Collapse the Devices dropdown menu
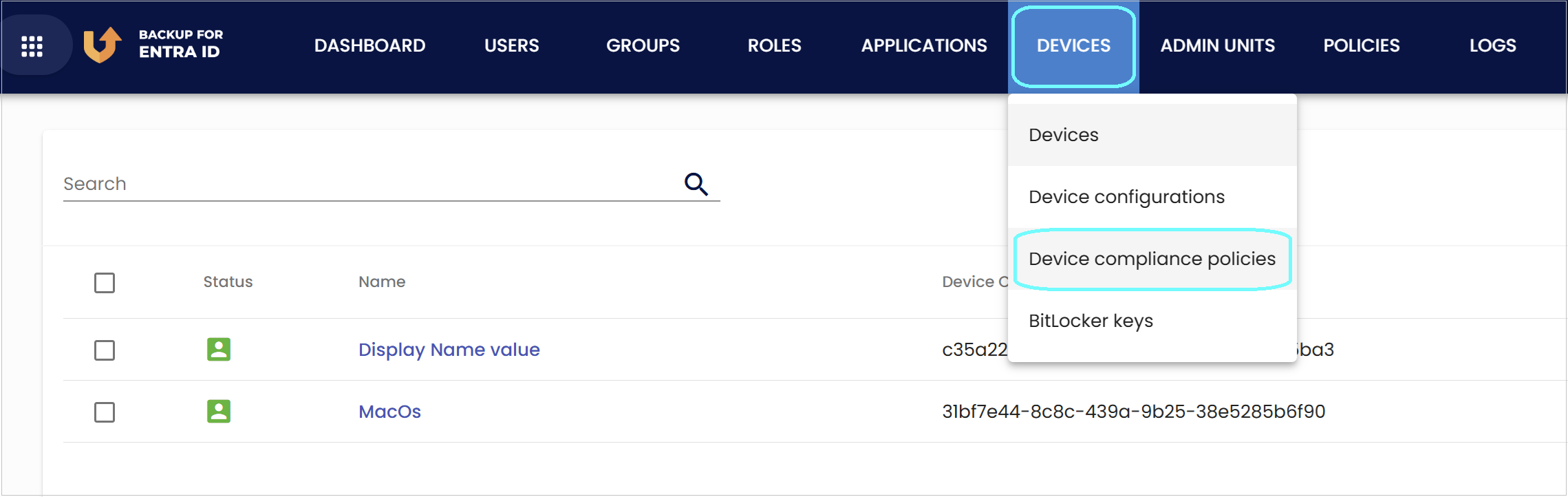The width and height of the screenshot is (1568, 497). [1073, 46]
